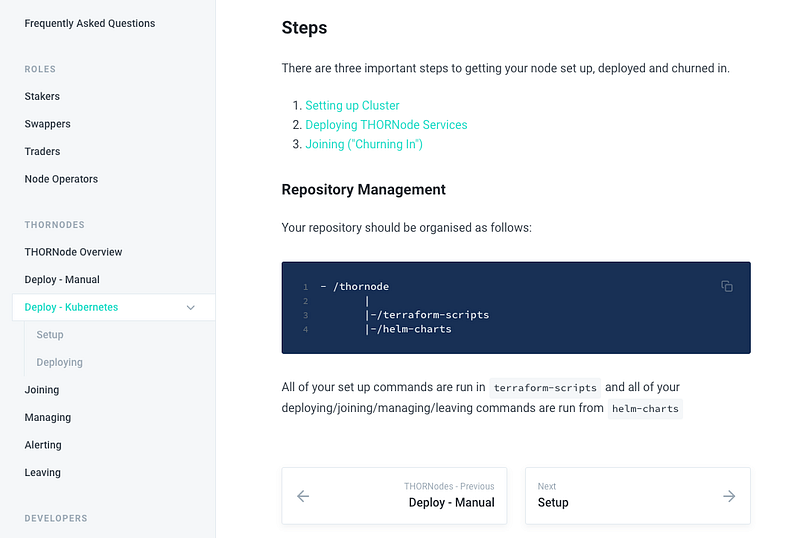Collapse the Deploy - Kubernetes section chevron
Viewport: 800px width, 538px height.
coord(190,307)
